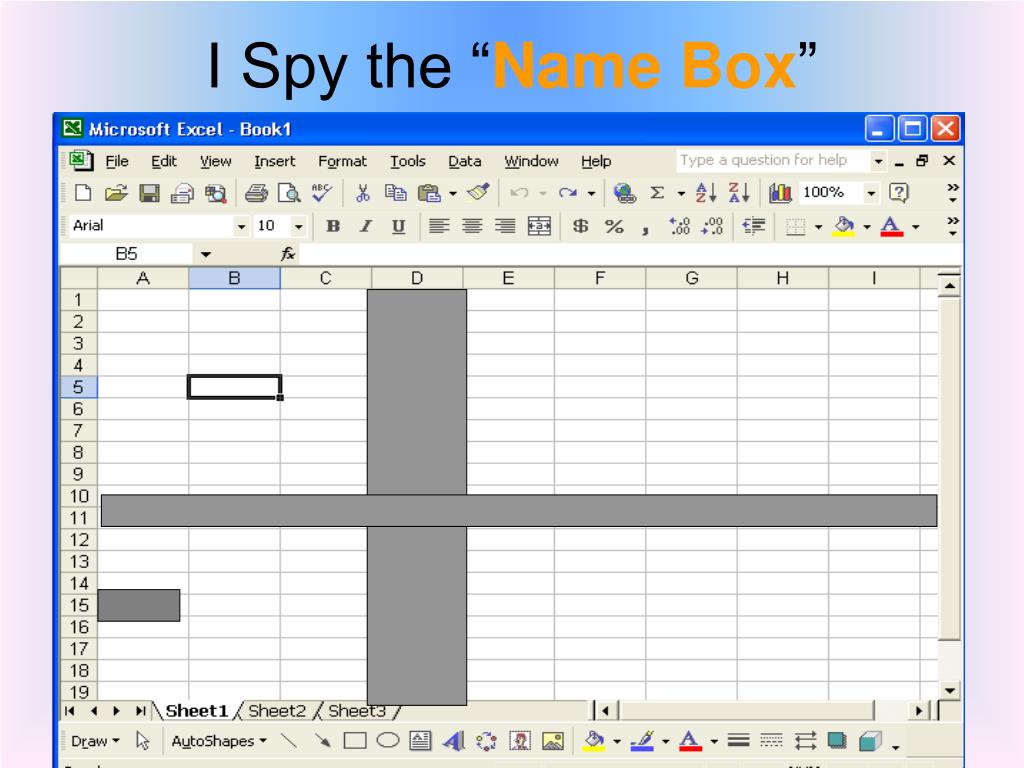
Task: Save the workbook with the floppy disk icon
Action: pyautogui.click(x=150, y=193)
